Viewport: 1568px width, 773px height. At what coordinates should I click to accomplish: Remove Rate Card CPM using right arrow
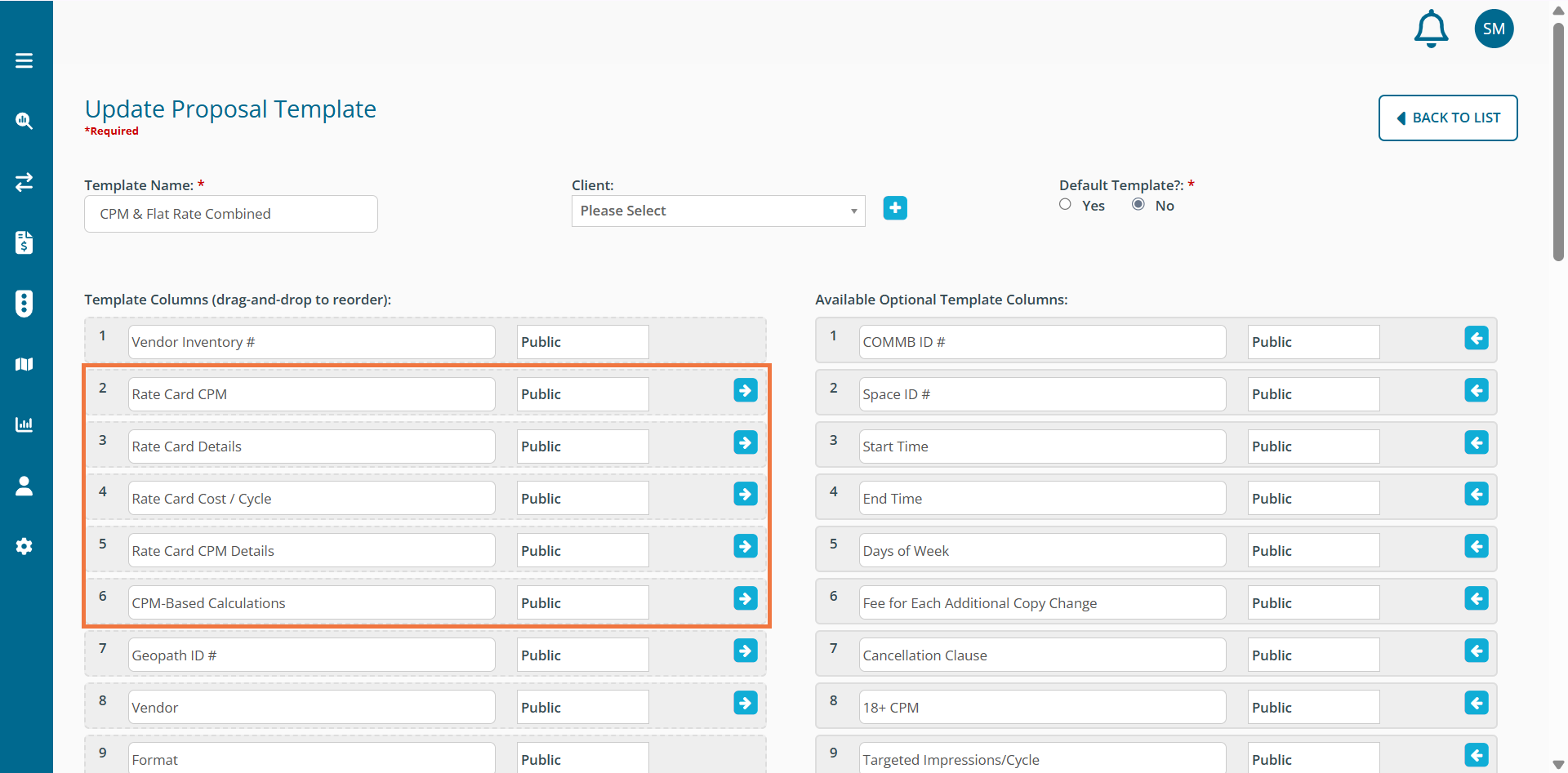(x=745, y=390)
